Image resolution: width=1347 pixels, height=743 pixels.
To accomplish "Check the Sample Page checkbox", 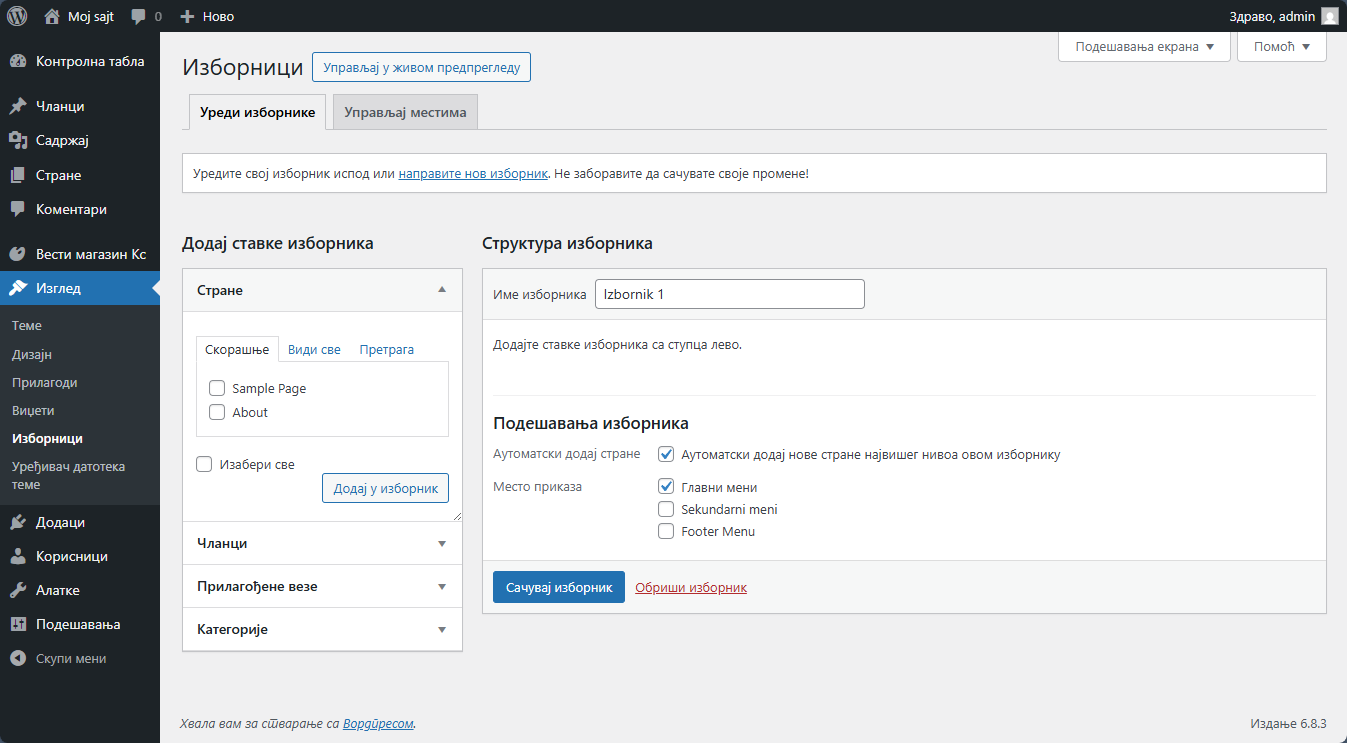I will point(217,388).
